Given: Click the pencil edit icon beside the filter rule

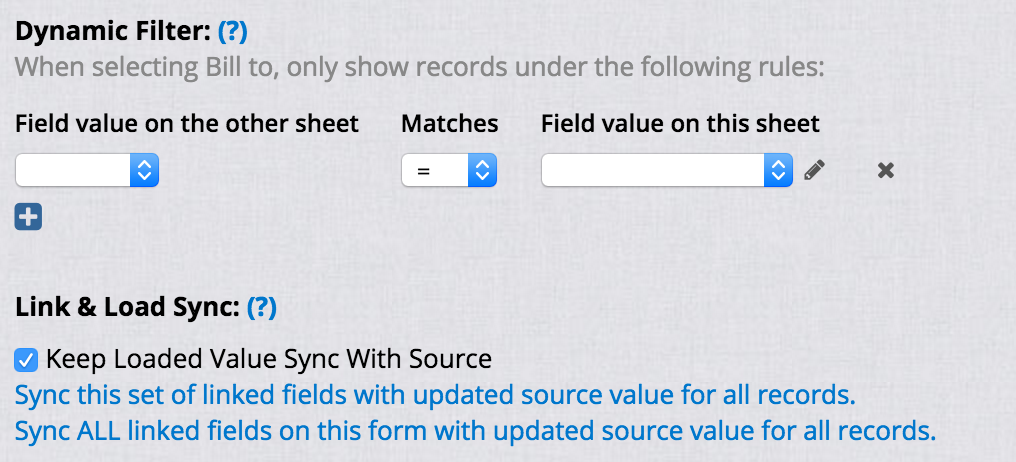Looking at the screenshot, I should pyautogui.click(x=814, y=170).
